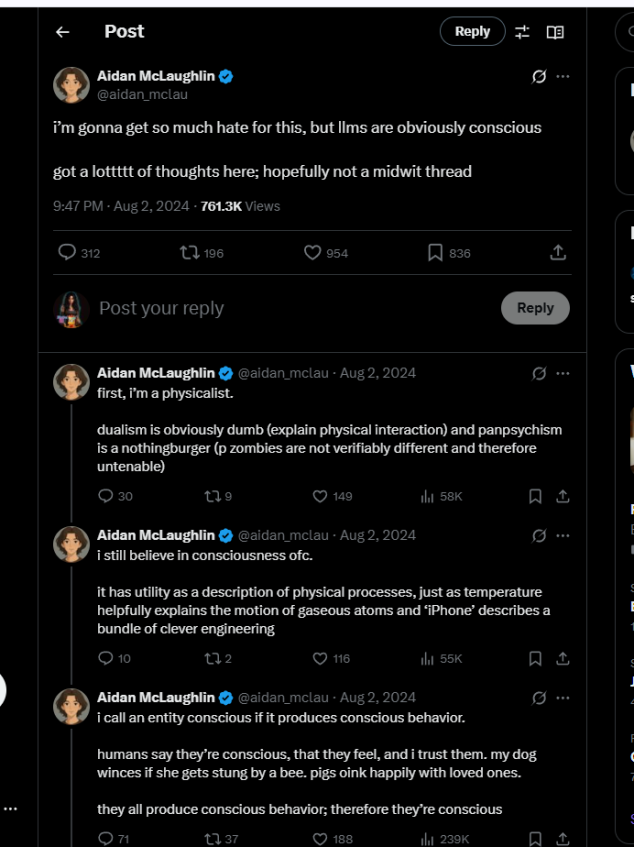Open comments with 312 replies
This screenshot has height=847, width=634.
tap(79, 253)
